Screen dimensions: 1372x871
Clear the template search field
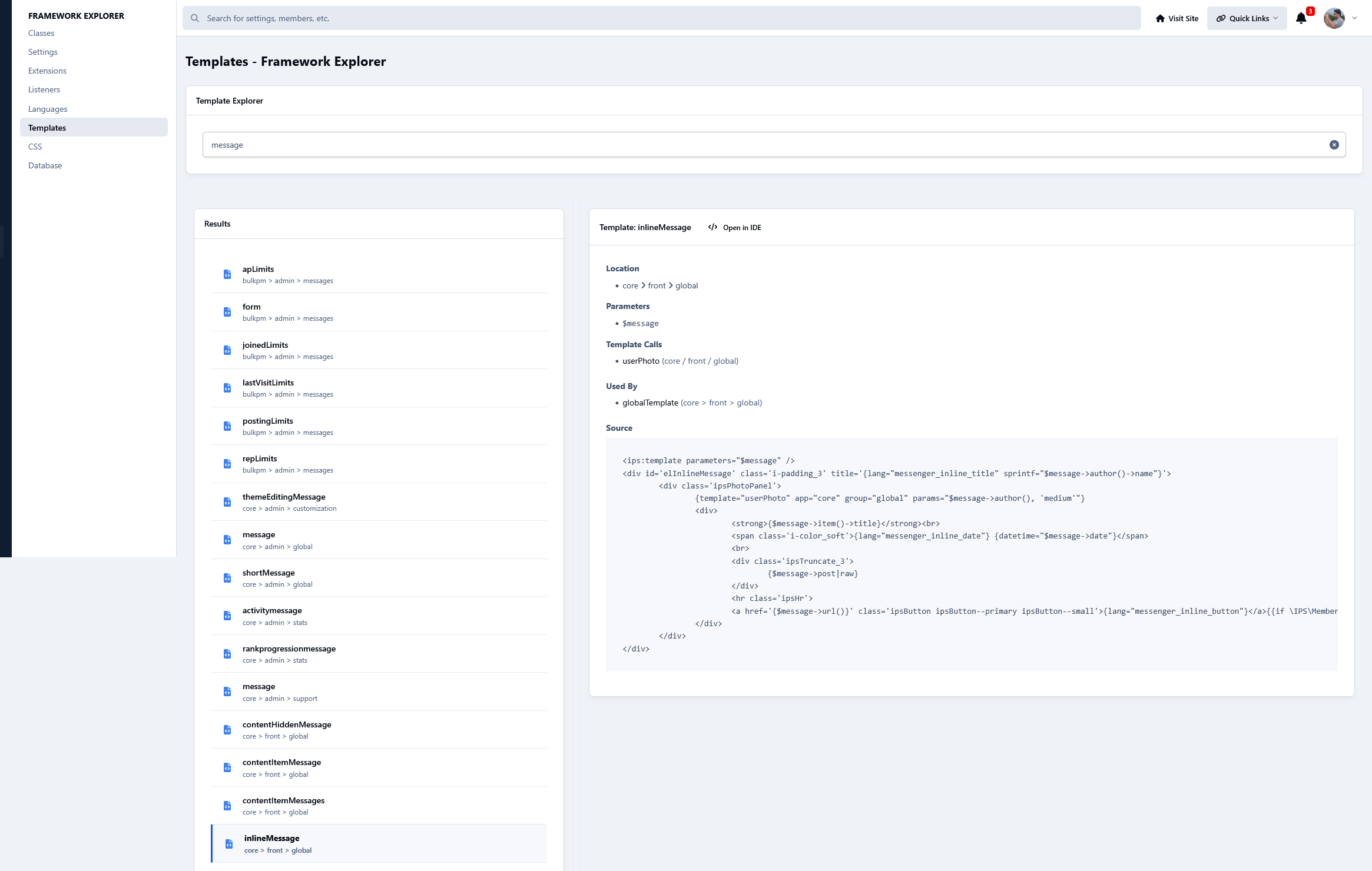click(x=1334, y=145)
